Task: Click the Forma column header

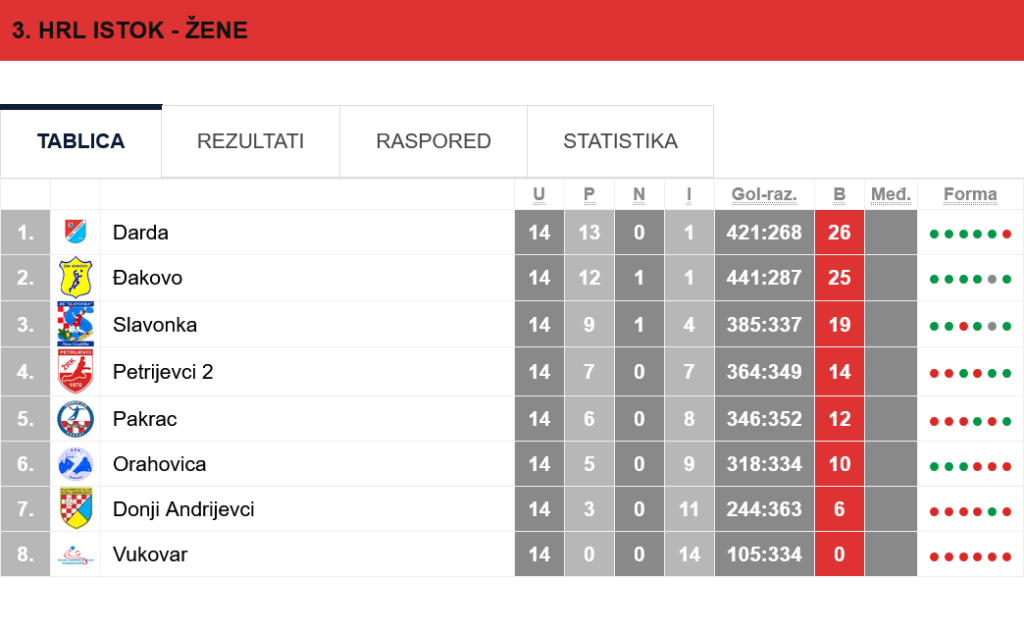Action: (x=970, y=194)
